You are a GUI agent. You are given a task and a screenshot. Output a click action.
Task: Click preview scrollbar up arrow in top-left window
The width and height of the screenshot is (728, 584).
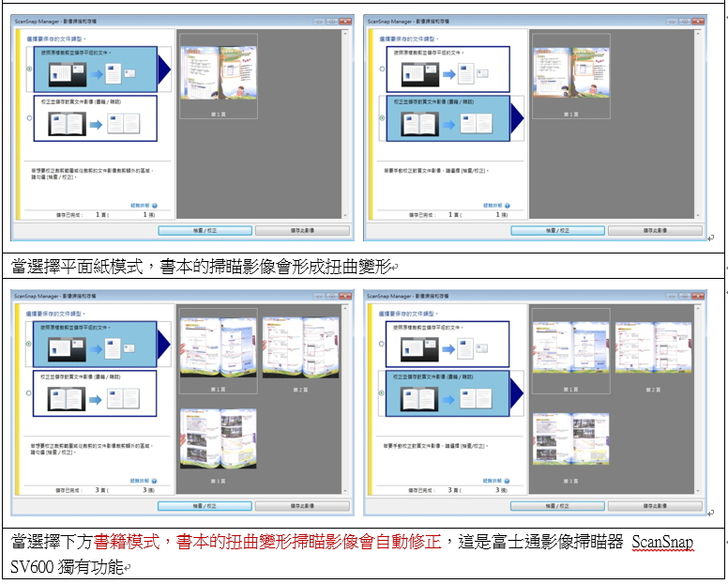point(345,33)
